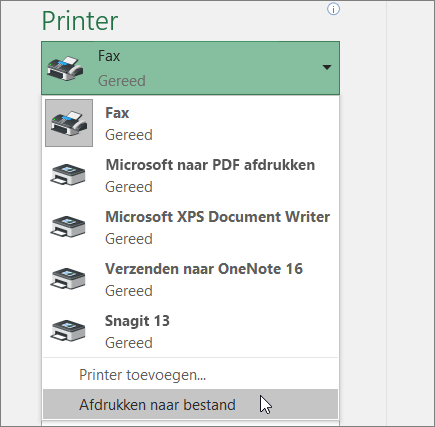This screenshot has width=435, height=427.
Task: Click Gereed status under Microsoft naar PDF afdrukken
Action: click(129, 187)
